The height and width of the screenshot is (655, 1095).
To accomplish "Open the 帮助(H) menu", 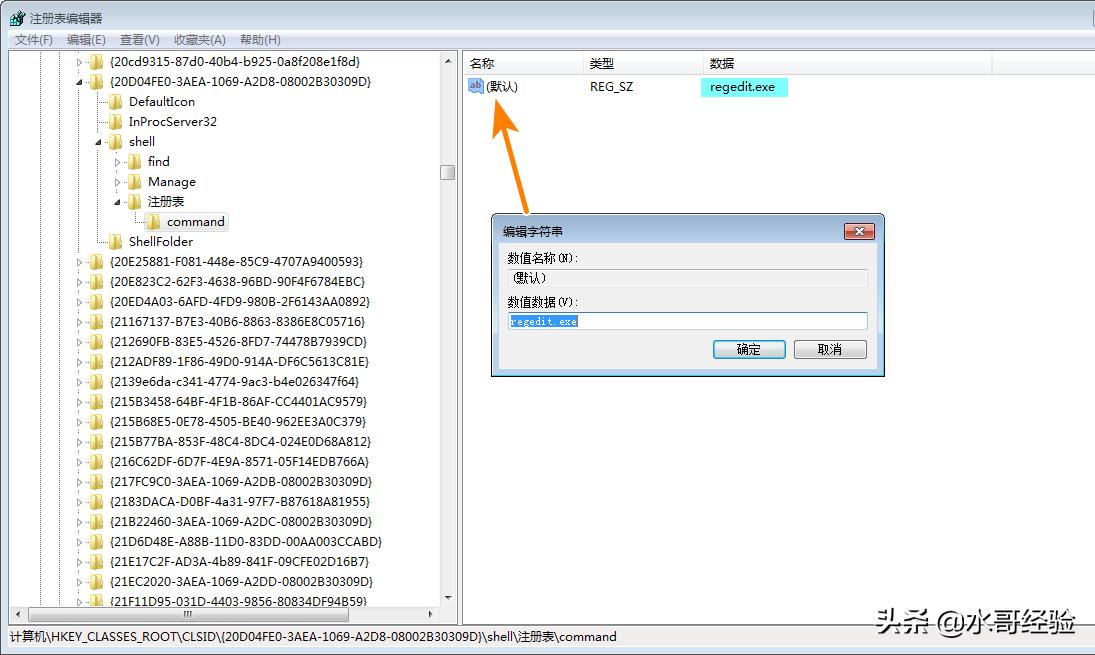I will pyautogui.click(x=260, y=40).
